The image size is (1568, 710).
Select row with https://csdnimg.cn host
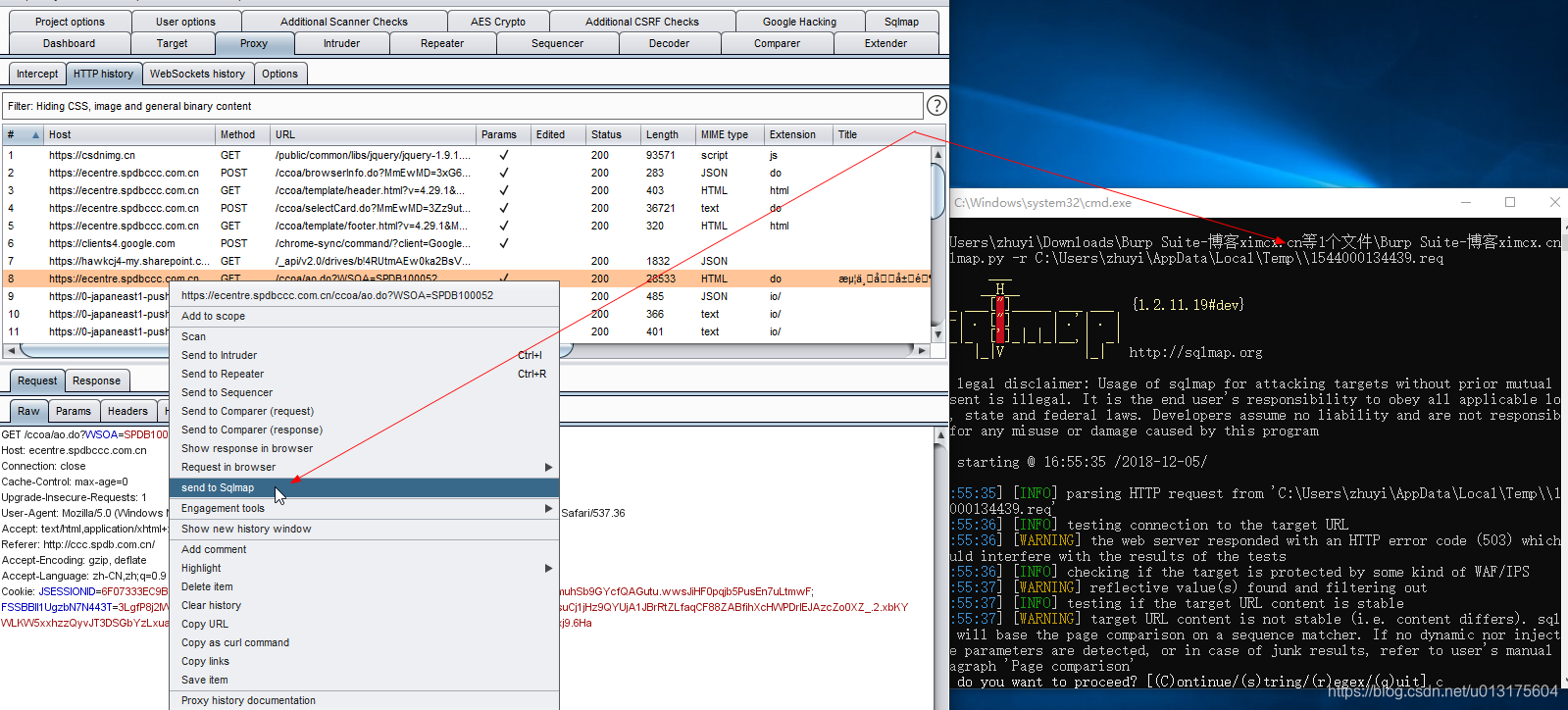click(466, 155)
